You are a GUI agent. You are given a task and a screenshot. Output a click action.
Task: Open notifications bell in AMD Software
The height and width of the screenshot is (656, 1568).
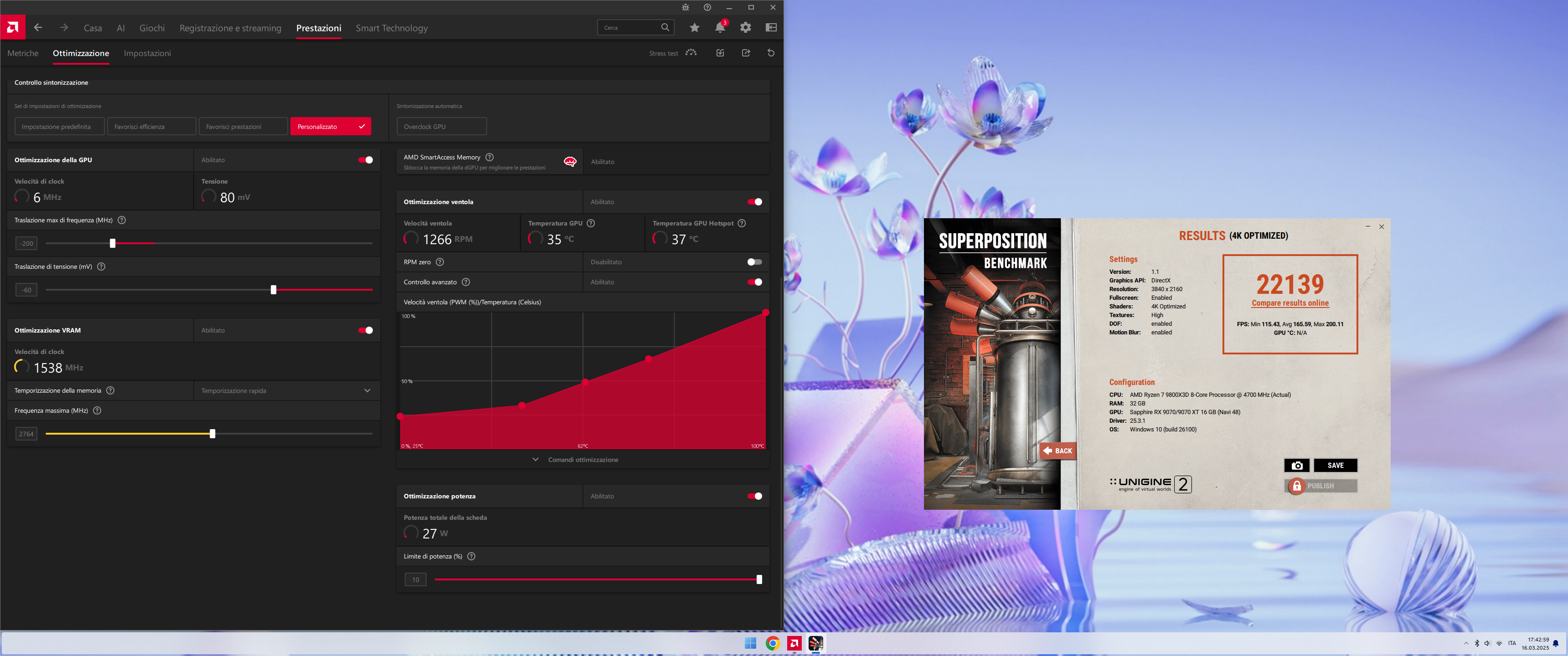pyautogui.click(x=720, y=27)
